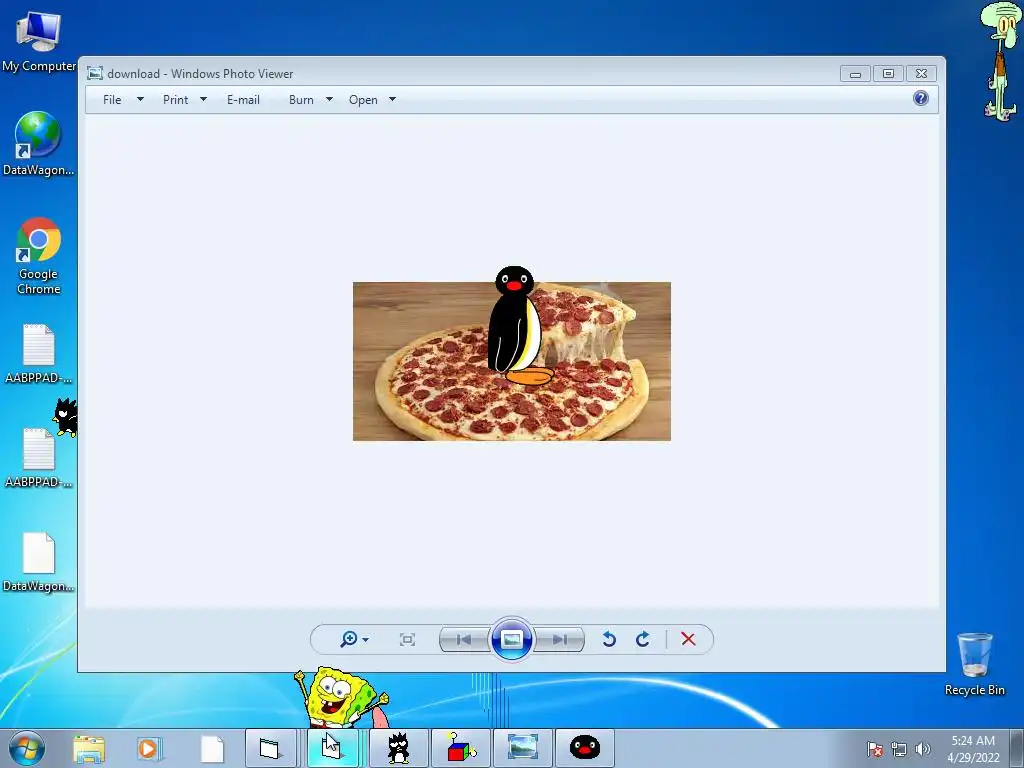
Task: Click the Badtz-Maru penguin taskbar button
Action: [398, 748]
